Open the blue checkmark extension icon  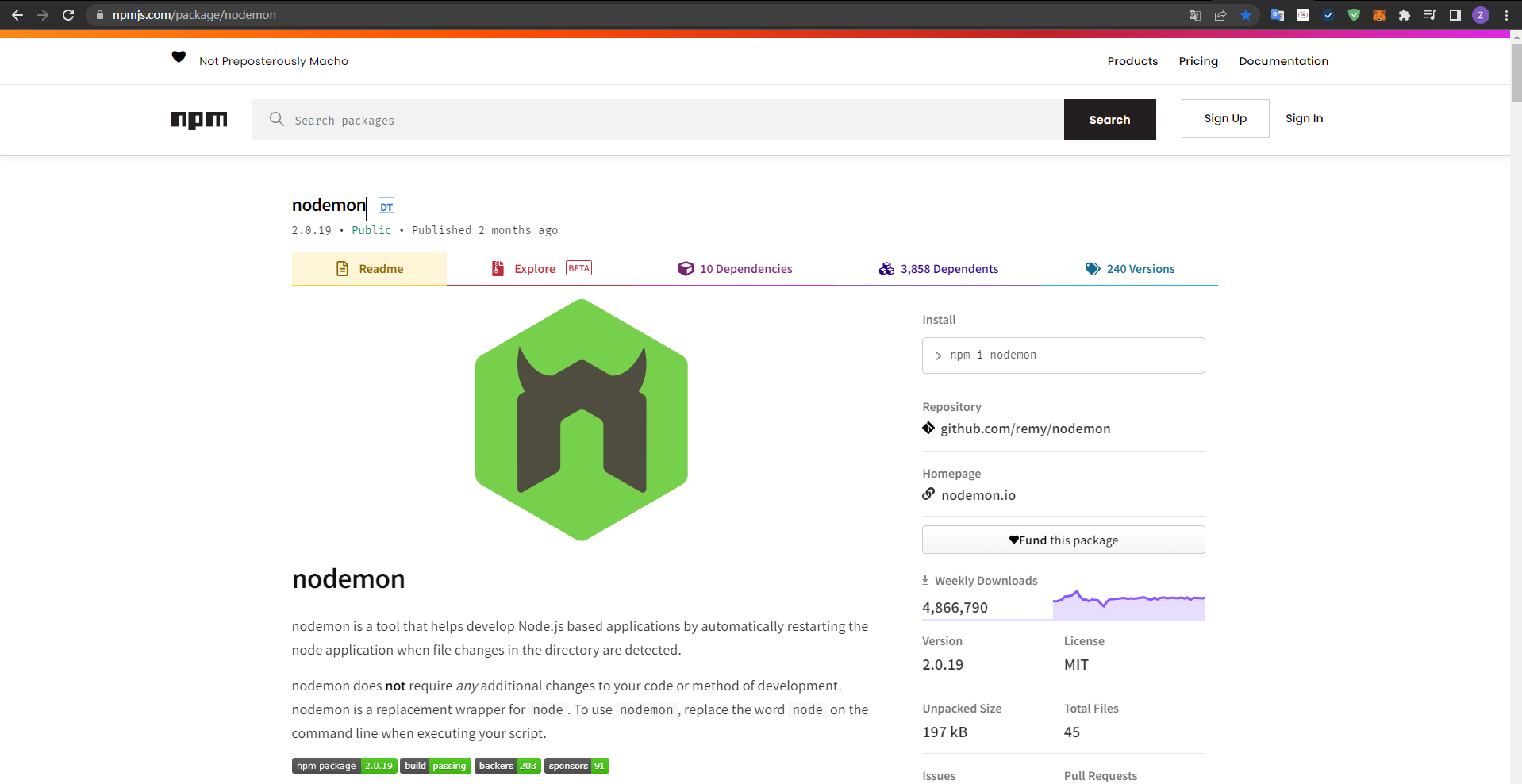click(1328, 15)
